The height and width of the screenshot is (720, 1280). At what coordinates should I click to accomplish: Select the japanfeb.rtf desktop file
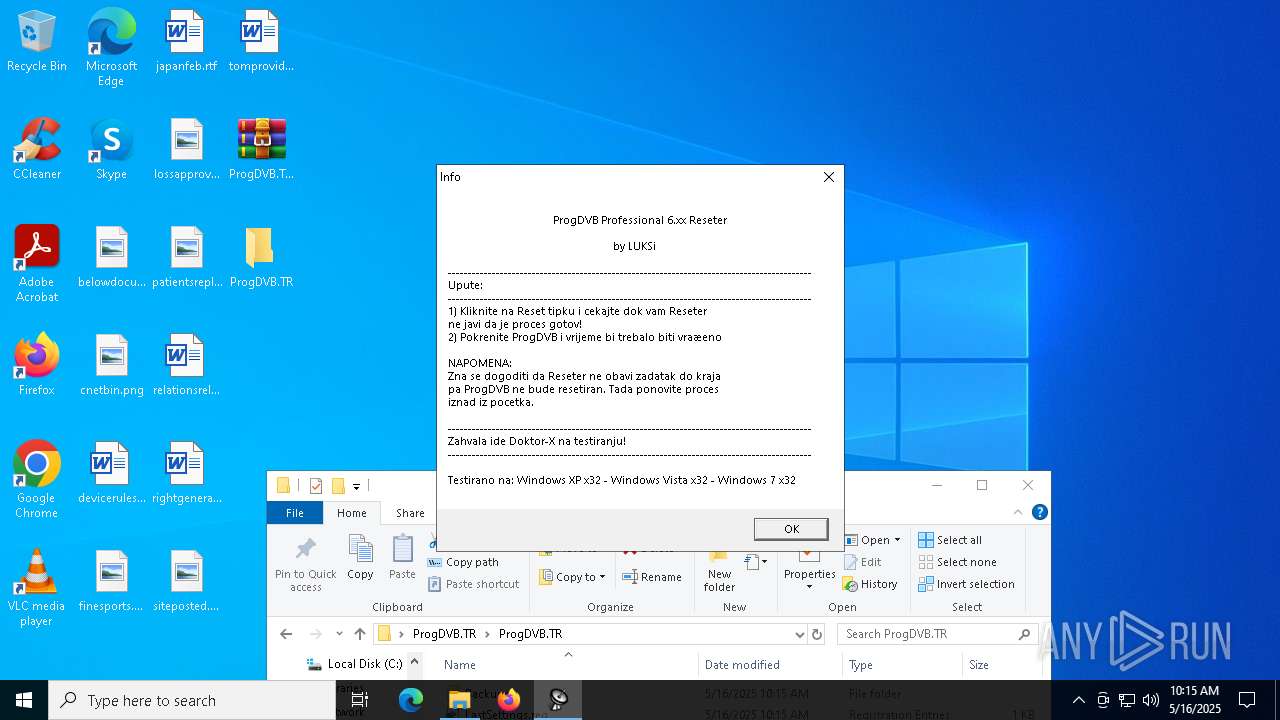(186, 42)
